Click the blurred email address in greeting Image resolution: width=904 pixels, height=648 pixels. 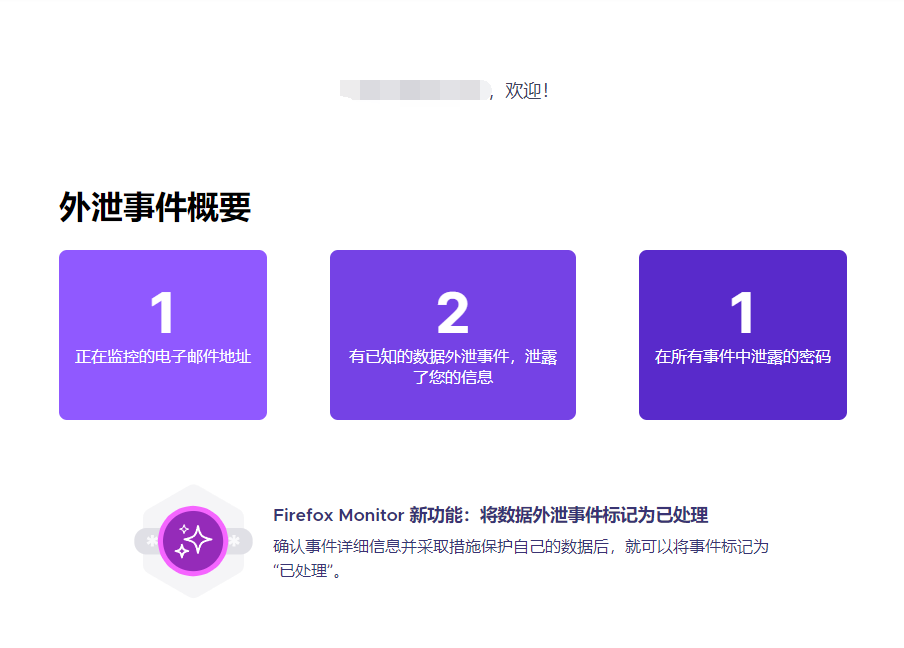coord(415,90)
